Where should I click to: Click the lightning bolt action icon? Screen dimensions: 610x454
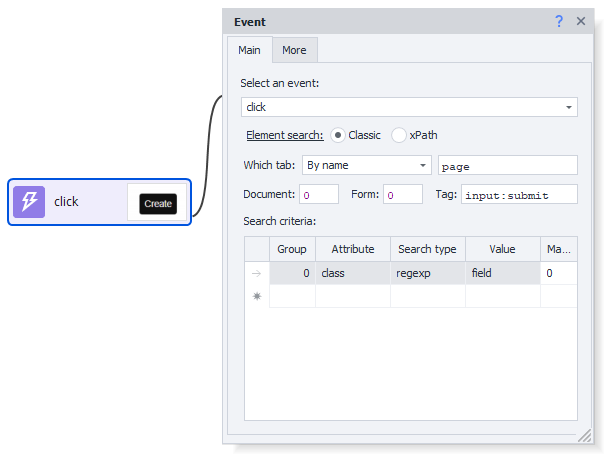click(x=29, y=202)
